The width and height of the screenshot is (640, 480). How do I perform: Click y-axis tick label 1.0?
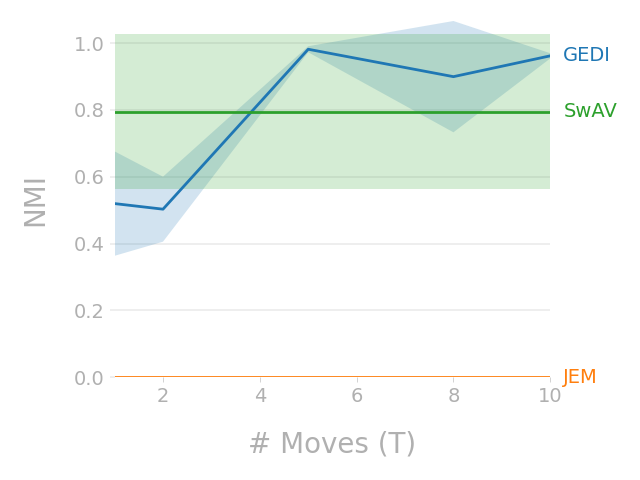tap(89, 44)
